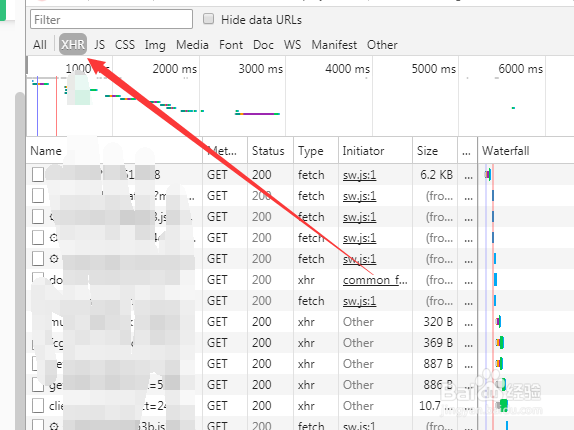Sort by the Method column header
Viewport: 574px width, 430px height.
[225, 151]
